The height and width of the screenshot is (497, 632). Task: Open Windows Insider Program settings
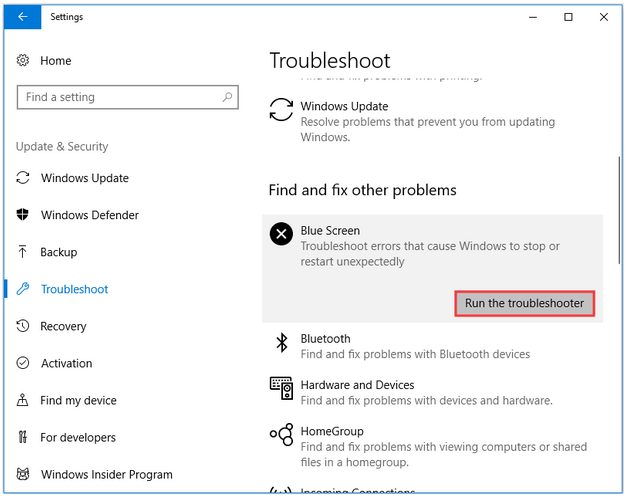coord(106,474)
